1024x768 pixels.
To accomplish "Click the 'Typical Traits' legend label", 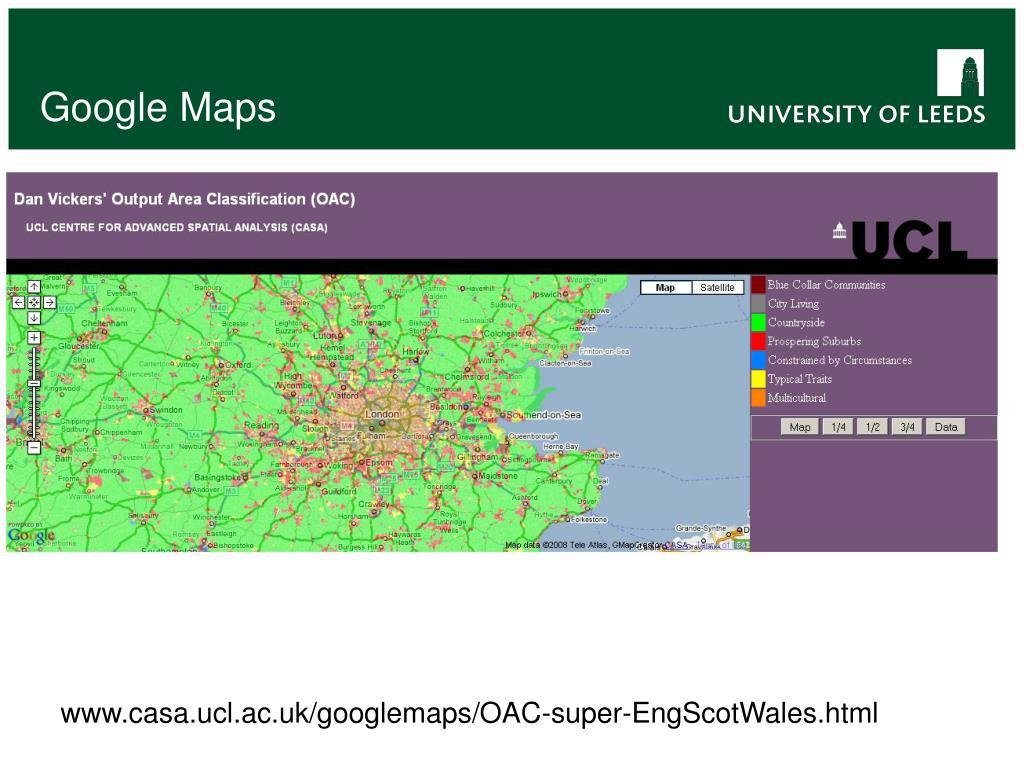I will 799,379.
